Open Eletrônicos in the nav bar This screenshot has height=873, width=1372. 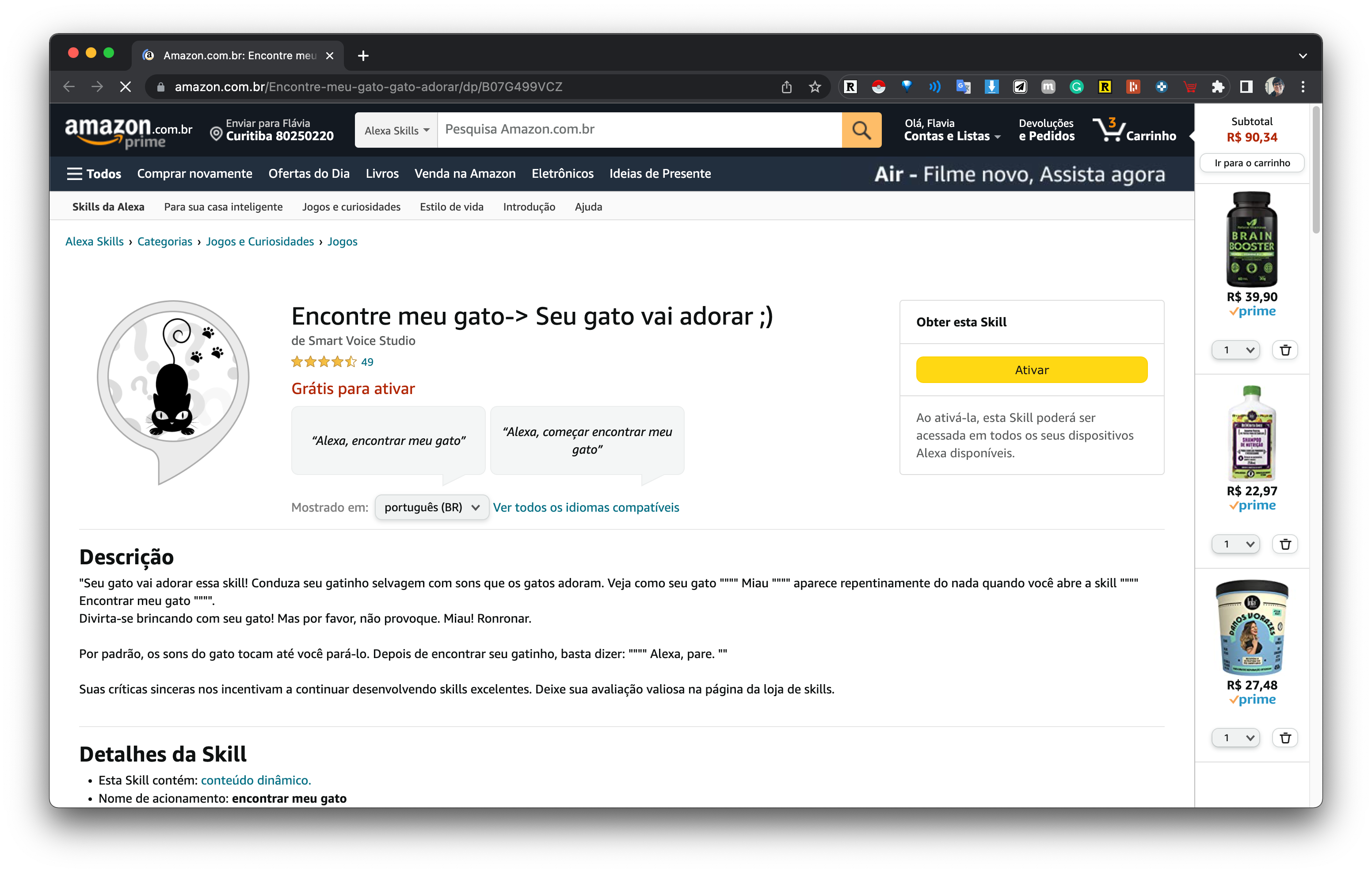(x=562, y=174)
